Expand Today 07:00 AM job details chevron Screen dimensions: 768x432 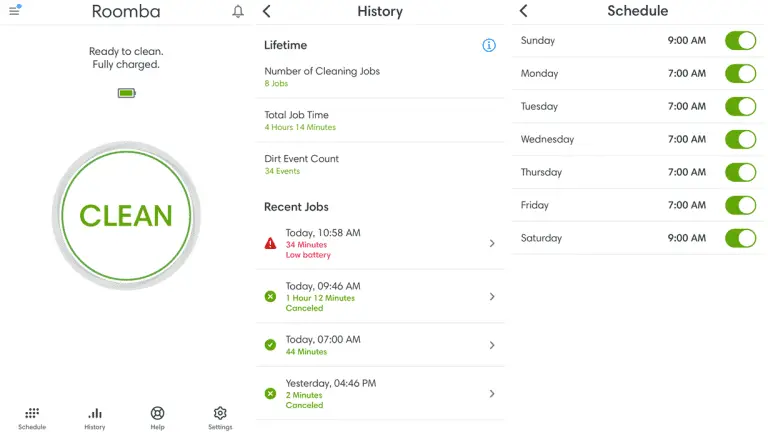point(492,345)
